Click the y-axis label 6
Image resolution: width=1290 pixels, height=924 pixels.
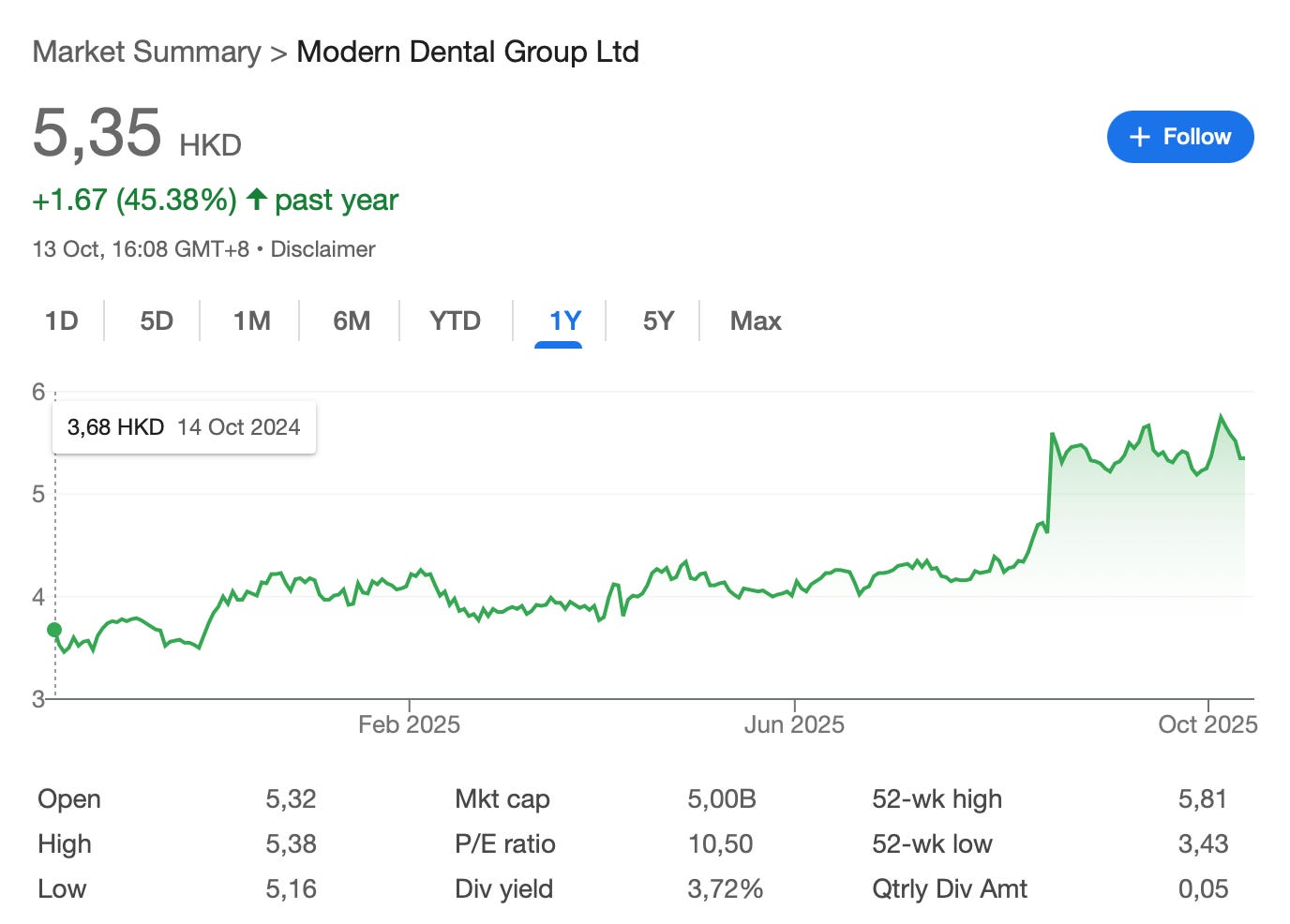point(38,392)
